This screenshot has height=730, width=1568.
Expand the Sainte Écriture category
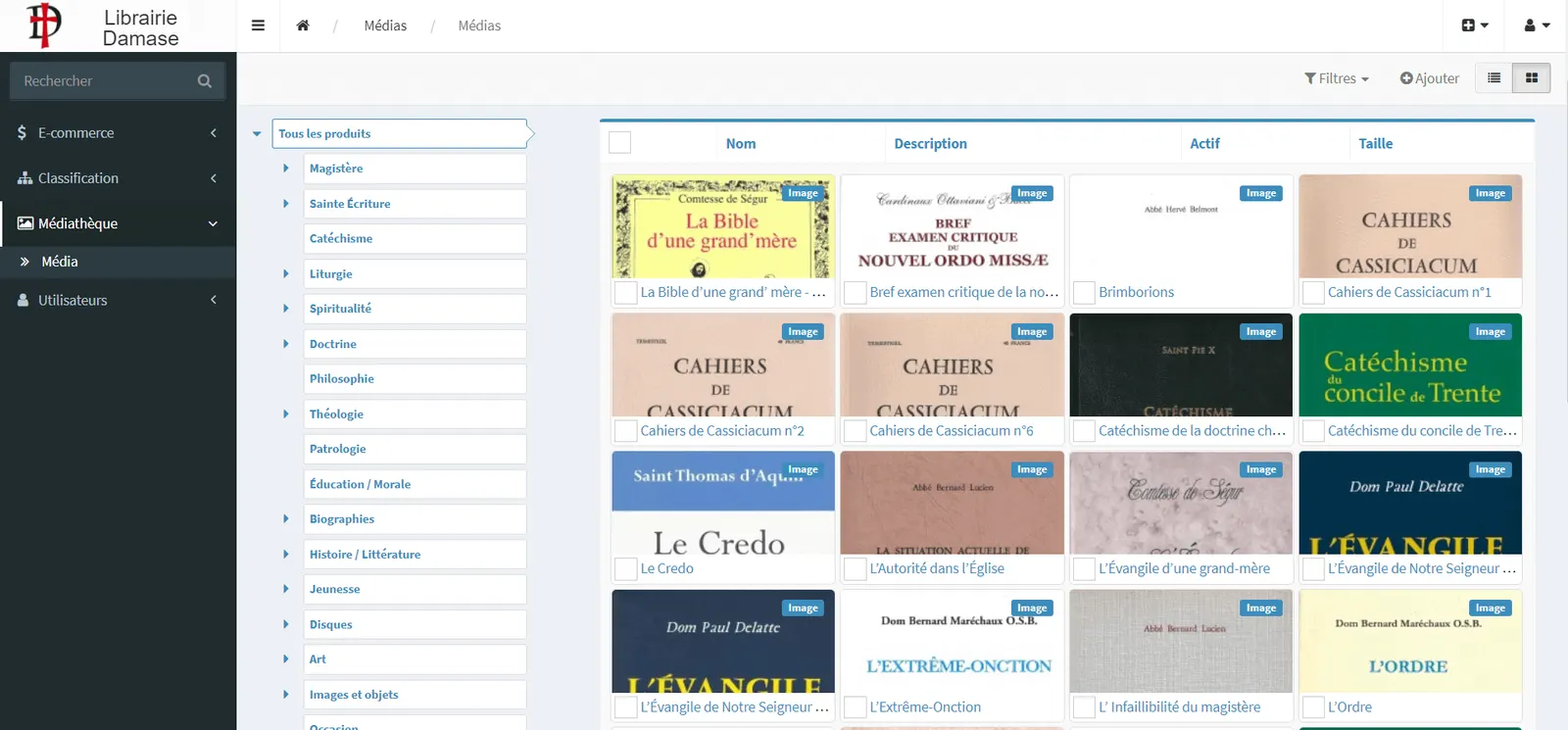tap(286, 204)
